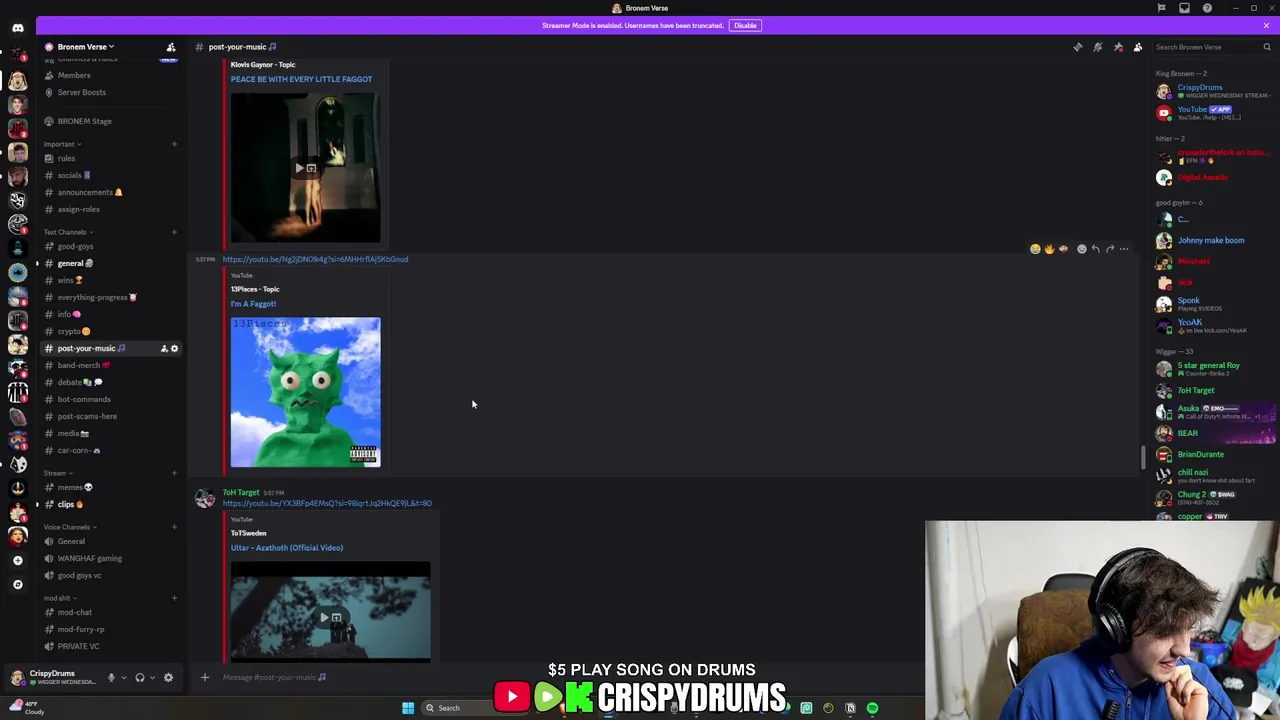Play the green creature album thumbnail
This screenshot has width=1280, height=720.
click(x=305, y=392)
